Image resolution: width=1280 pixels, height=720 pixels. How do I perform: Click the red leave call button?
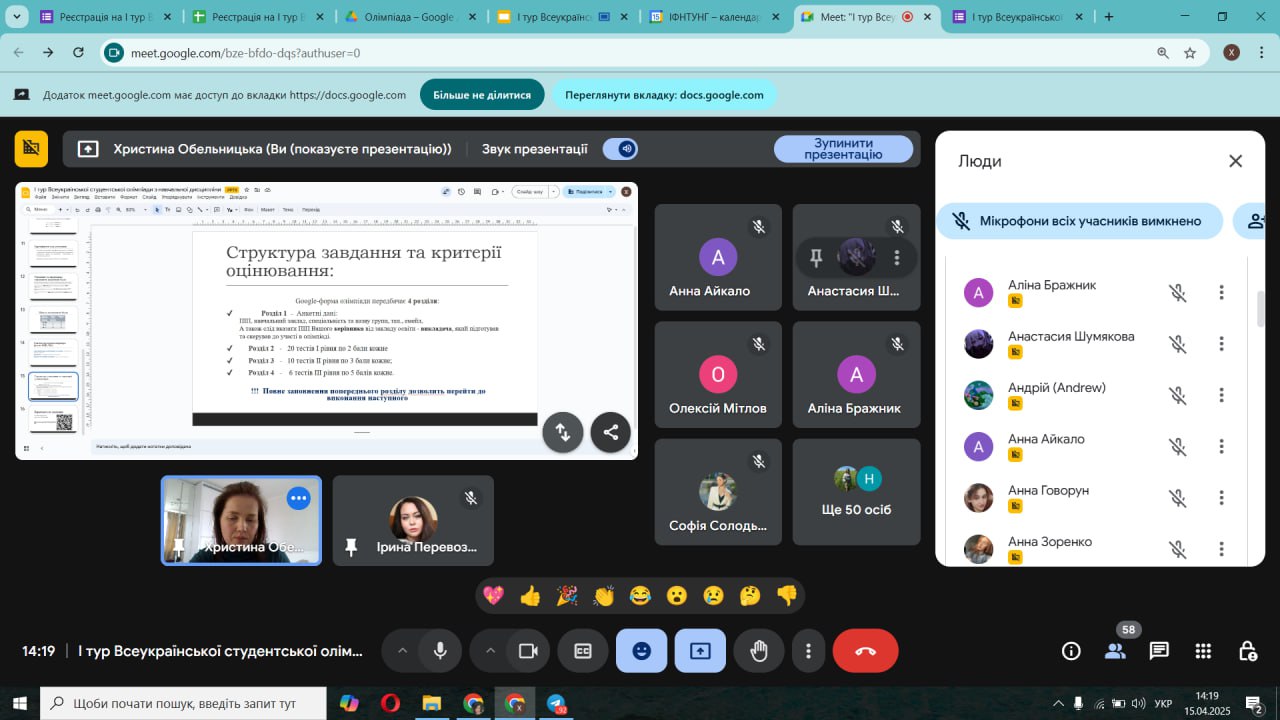click(x=865, y=651)
